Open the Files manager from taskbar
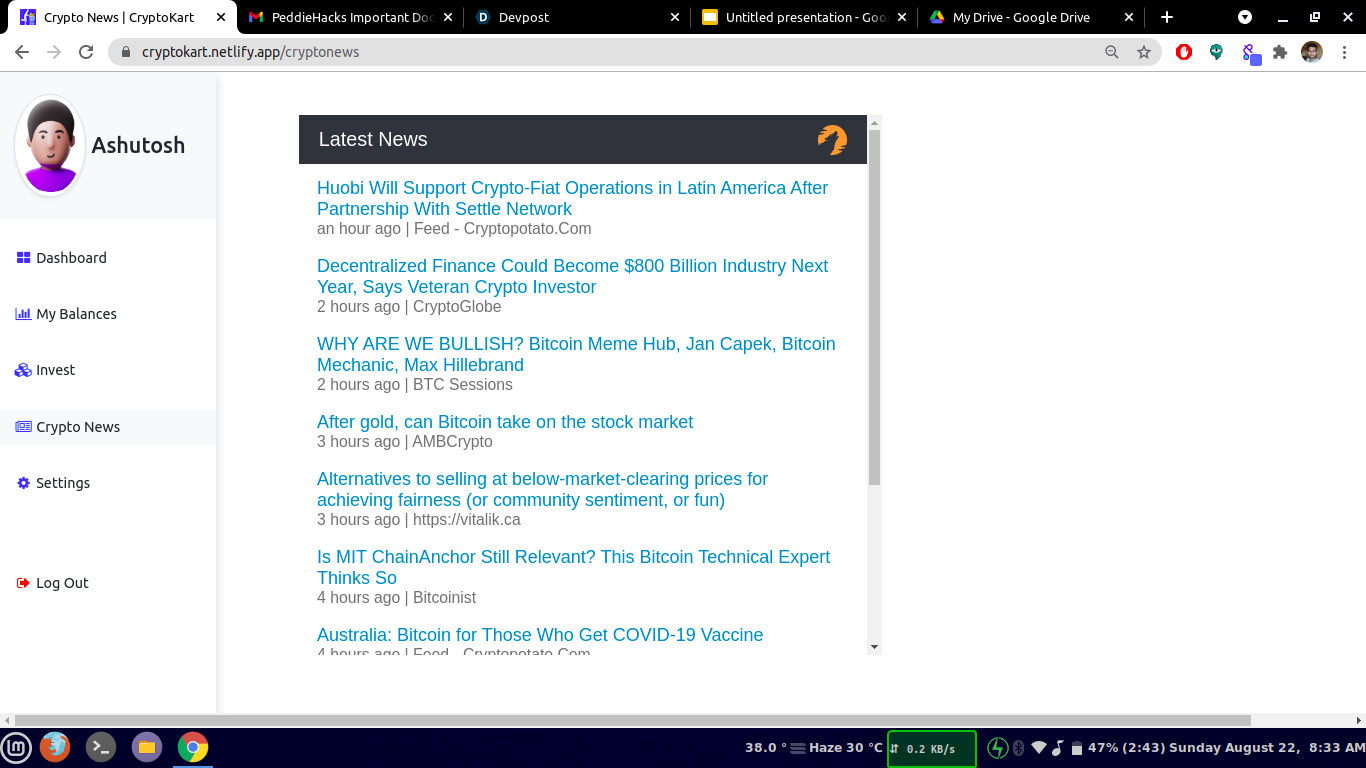 click(147, 747)
